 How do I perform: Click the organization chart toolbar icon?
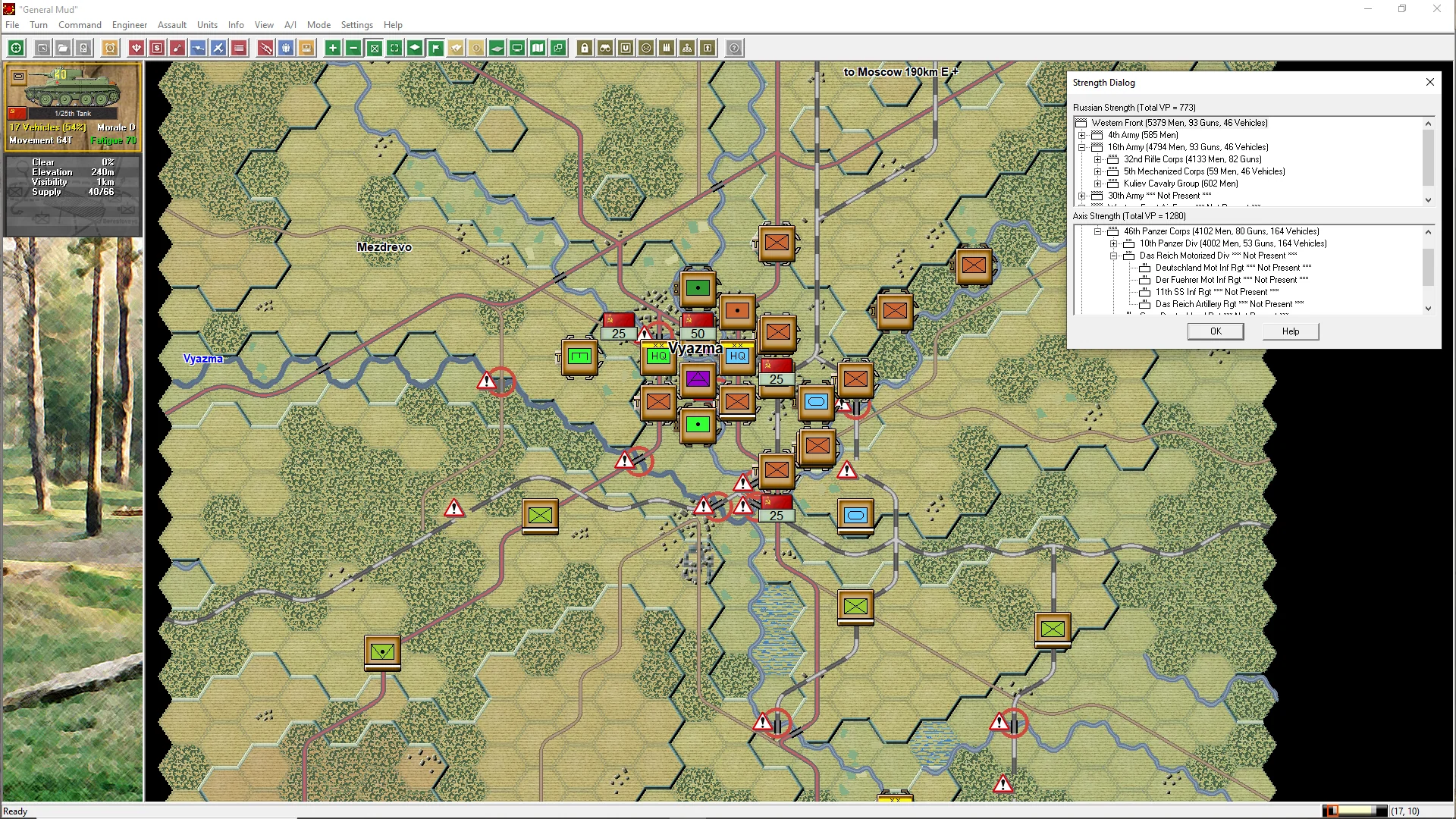point(687,48)
